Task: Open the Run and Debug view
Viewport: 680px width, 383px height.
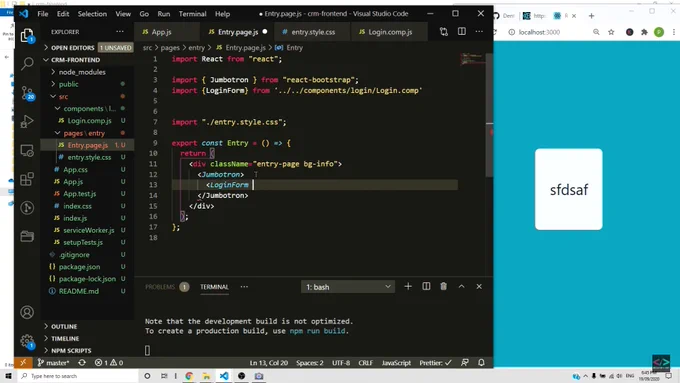Action: [x=27, y=121]
